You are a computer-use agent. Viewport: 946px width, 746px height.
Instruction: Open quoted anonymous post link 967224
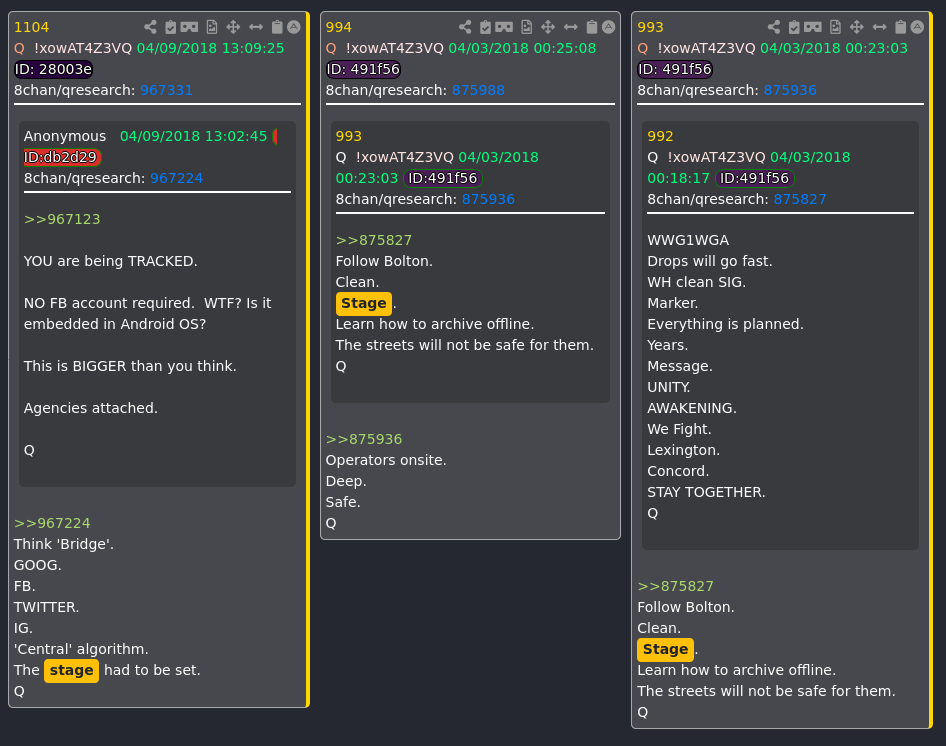[176, 178]
